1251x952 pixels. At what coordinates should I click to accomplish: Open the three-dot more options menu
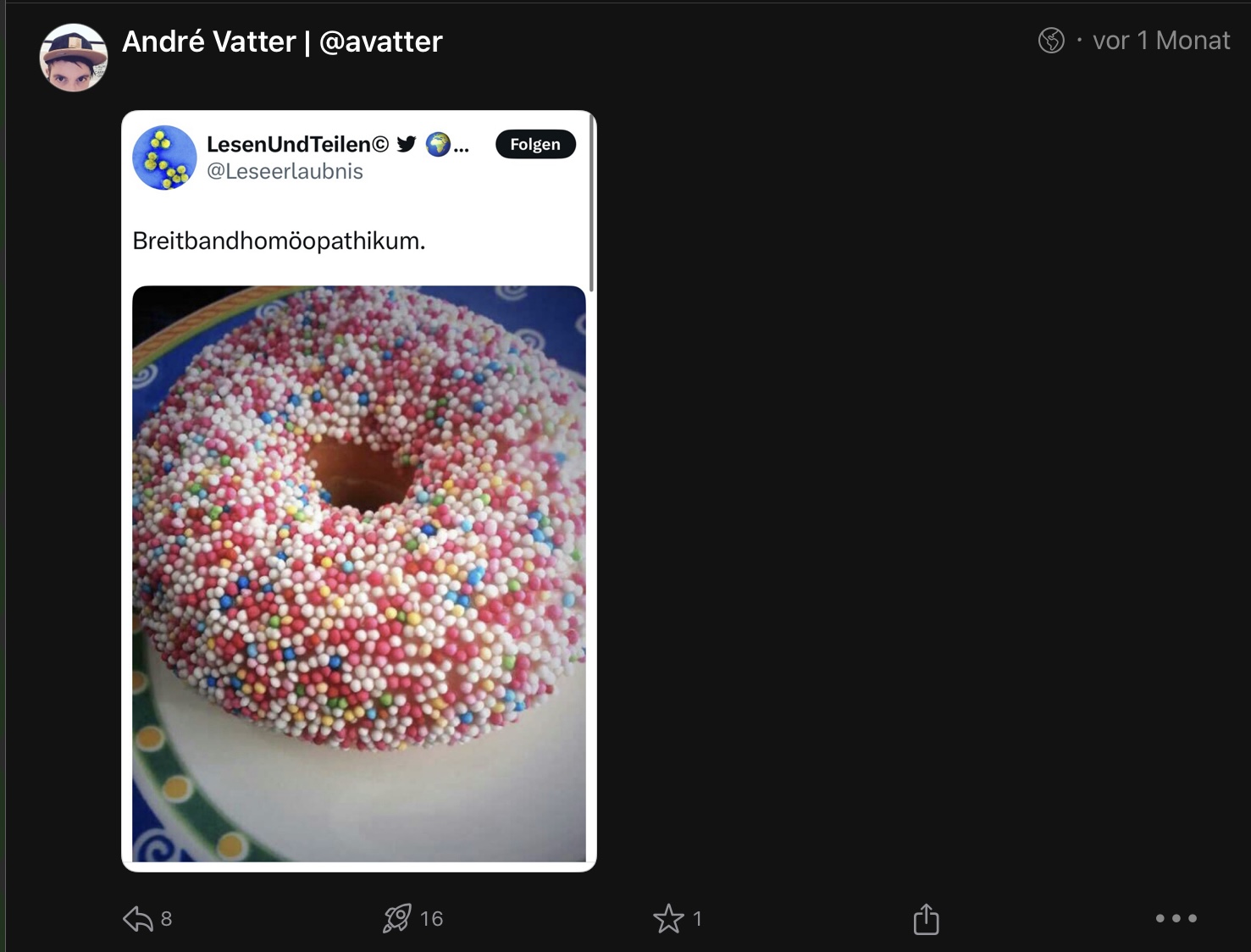pos(1176,918)
